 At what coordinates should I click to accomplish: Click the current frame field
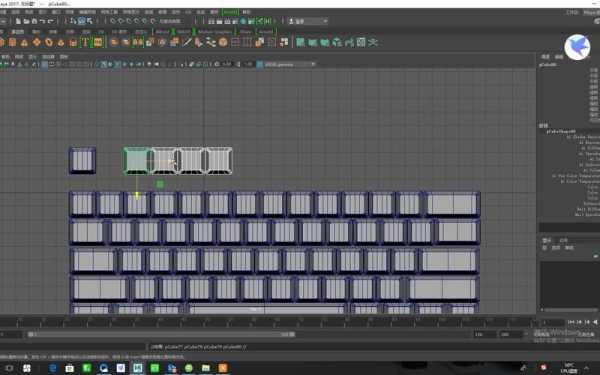click(x=552, y=323)
